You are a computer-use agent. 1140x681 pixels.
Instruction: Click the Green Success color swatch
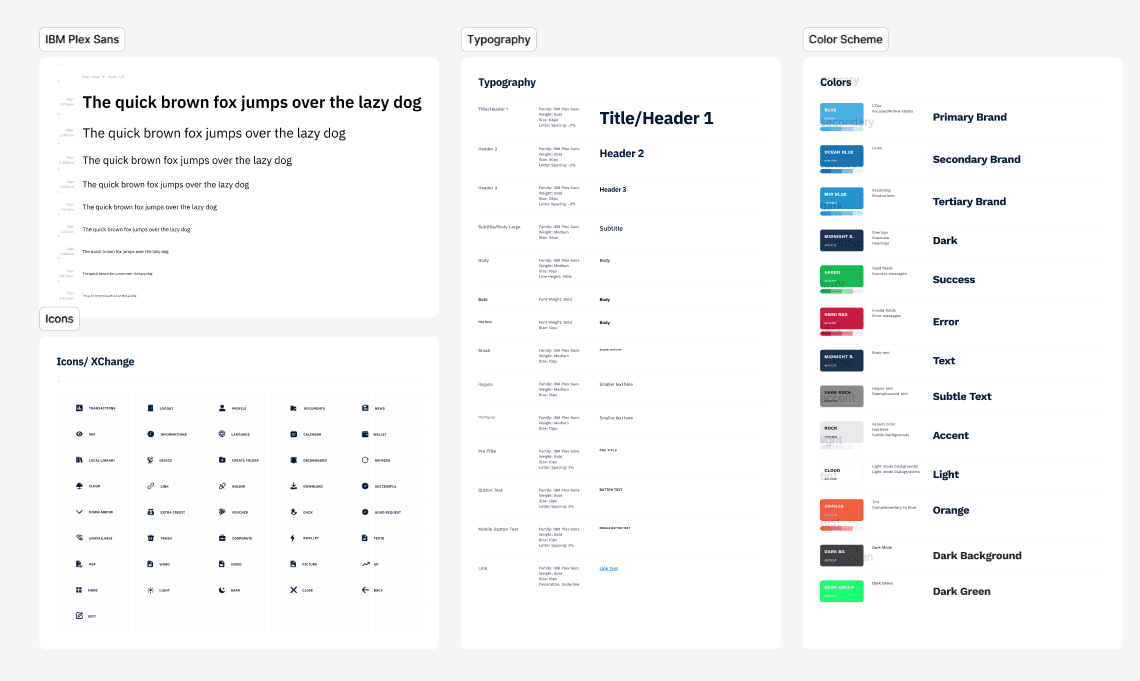(842, 276)
